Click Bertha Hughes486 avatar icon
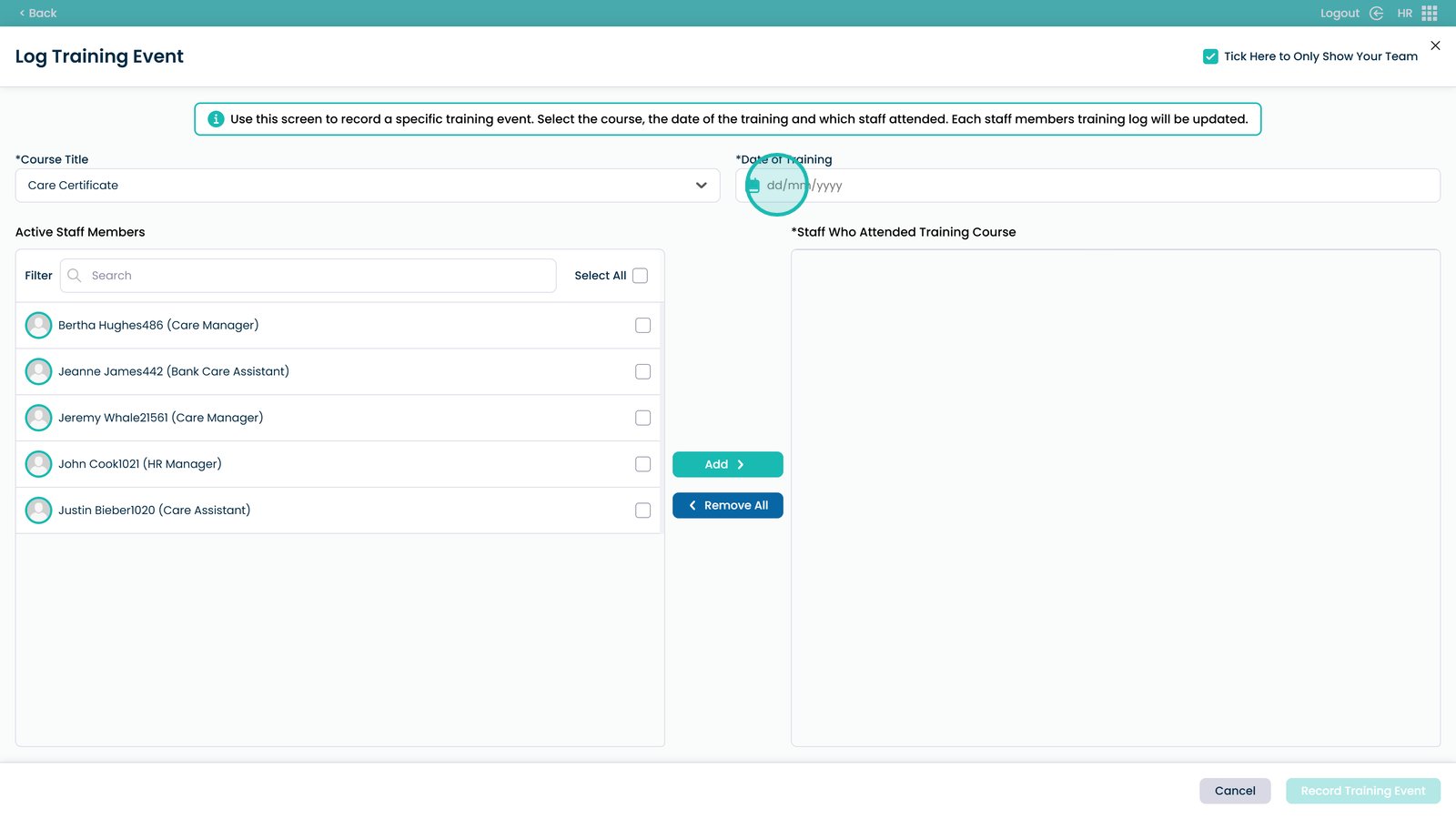 (x=38, y=325)
